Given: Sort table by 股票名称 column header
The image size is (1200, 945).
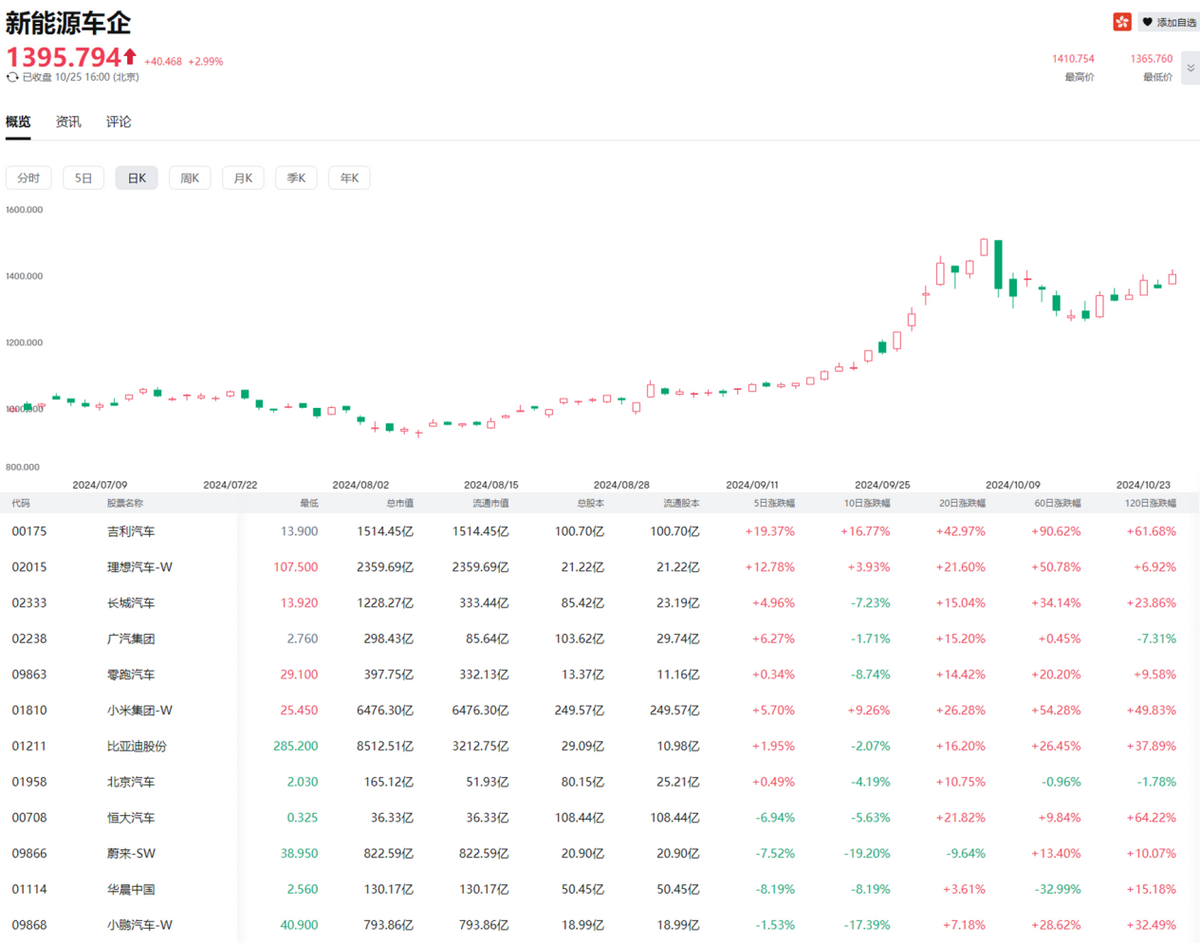Looking at the screenshot, I should tap(125, 503).
